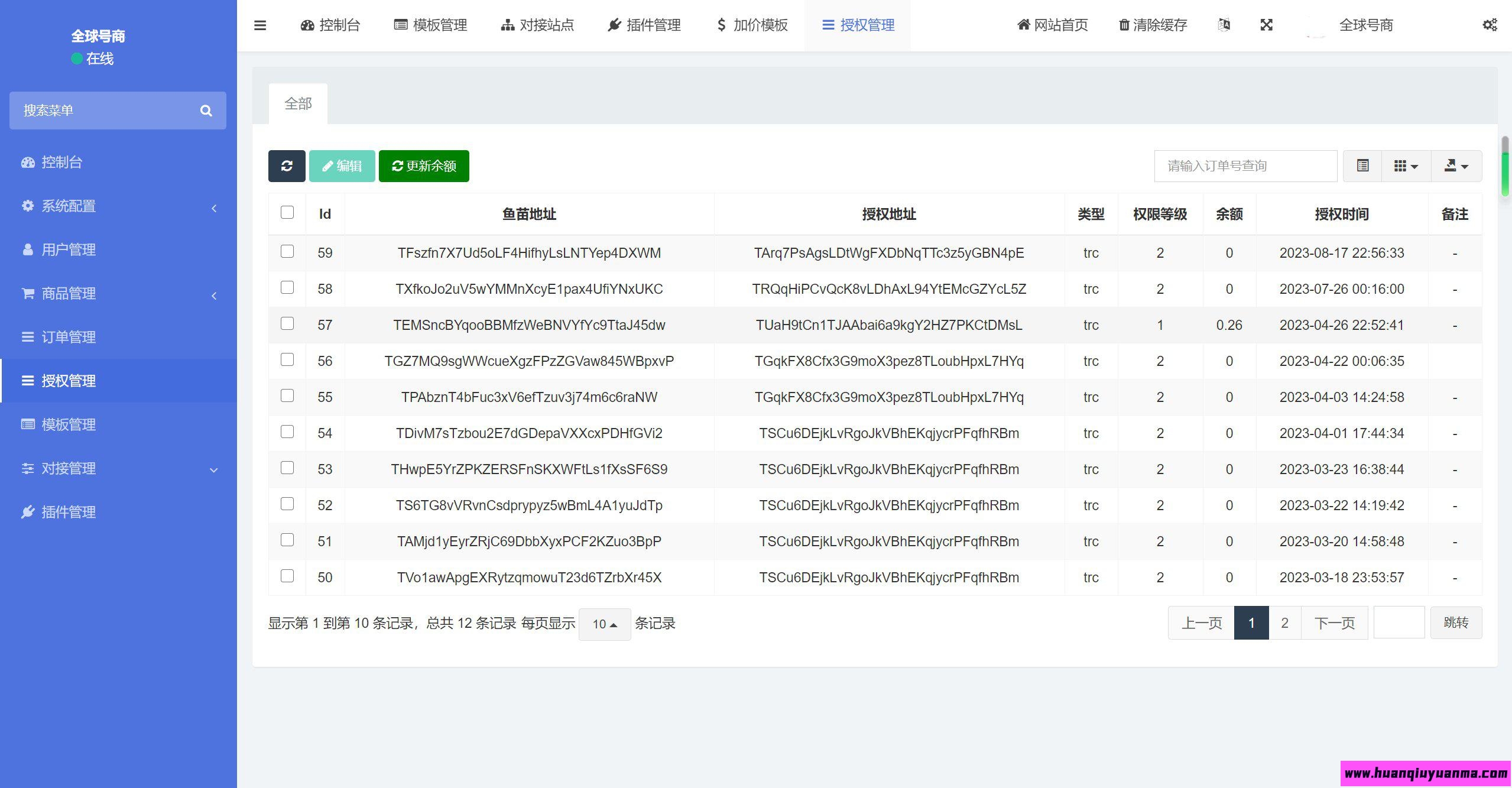Open the 全球号商 user menu at top right
This screenshot has width=1512, height=788.
(1366, 25)
